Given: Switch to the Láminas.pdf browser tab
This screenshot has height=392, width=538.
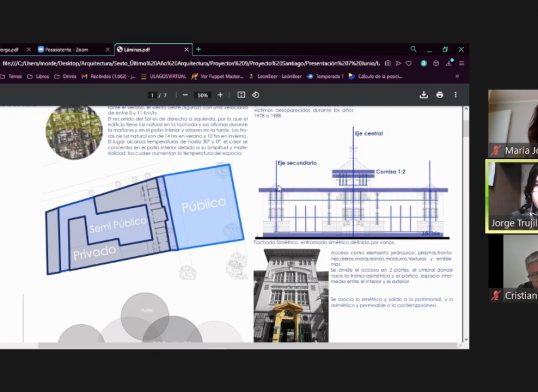Looking at the screenshot, I should click(x=153, y=50).
